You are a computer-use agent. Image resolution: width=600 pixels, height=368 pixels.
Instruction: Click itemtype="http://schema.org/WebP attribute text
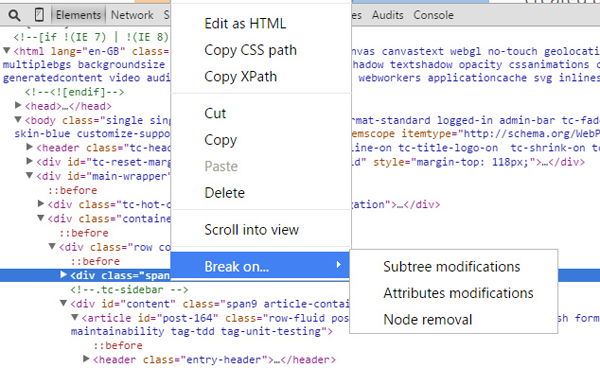click(x=501, y=134)
